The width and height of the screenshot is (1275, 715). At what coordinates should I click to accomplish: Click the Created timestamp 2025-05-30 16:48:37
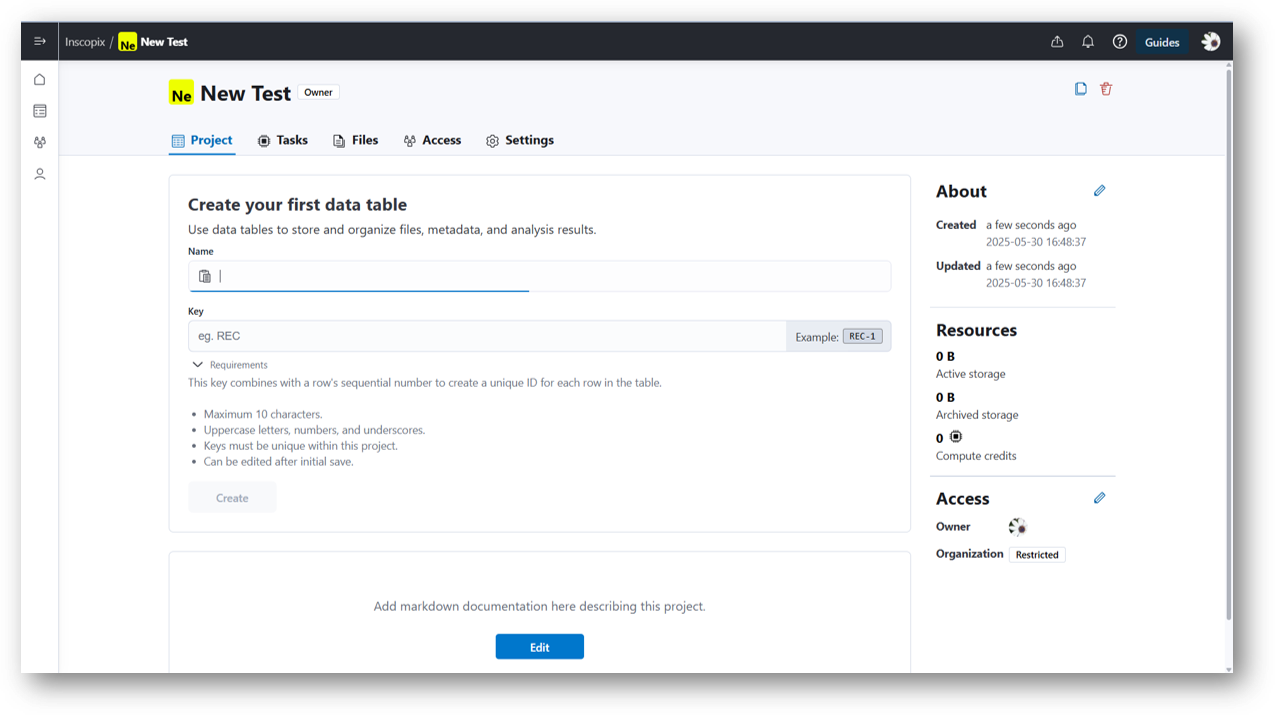(1036, 242)
